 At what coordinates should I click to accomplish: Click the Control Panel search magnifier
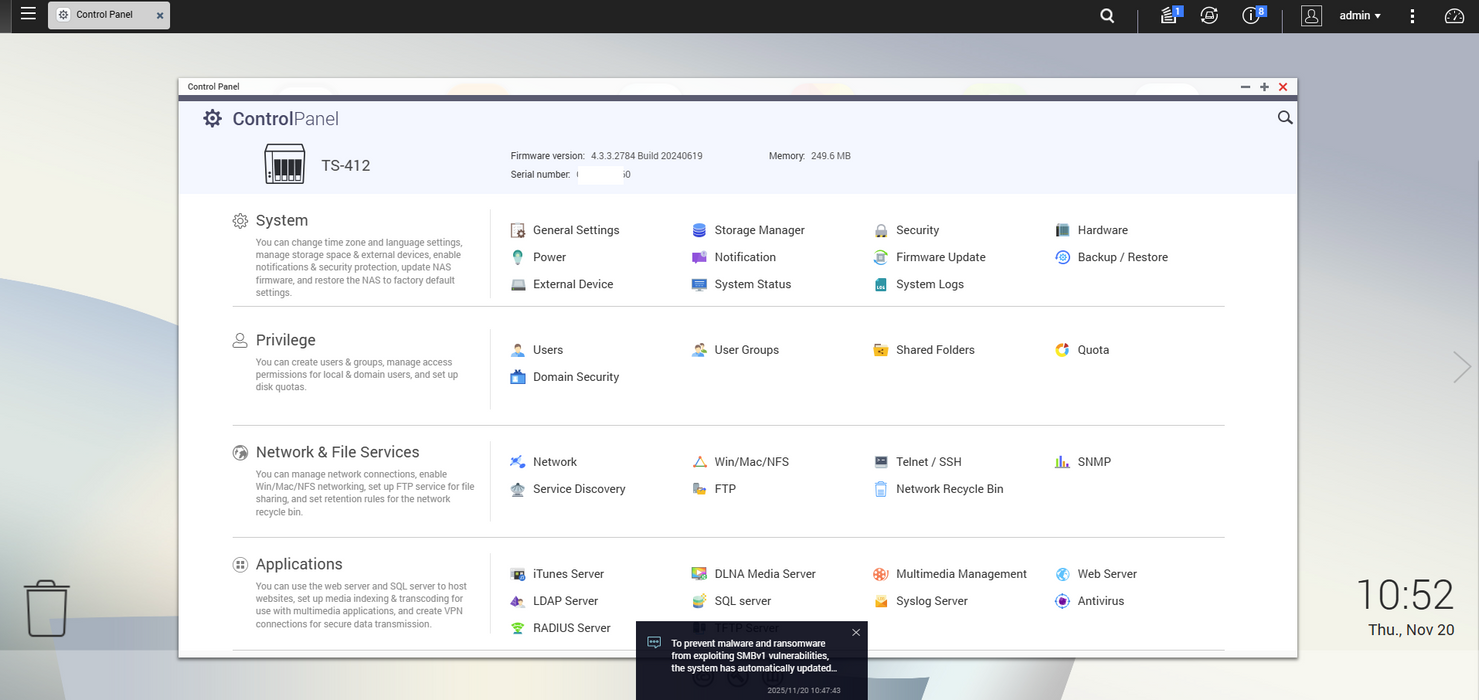1285,118
